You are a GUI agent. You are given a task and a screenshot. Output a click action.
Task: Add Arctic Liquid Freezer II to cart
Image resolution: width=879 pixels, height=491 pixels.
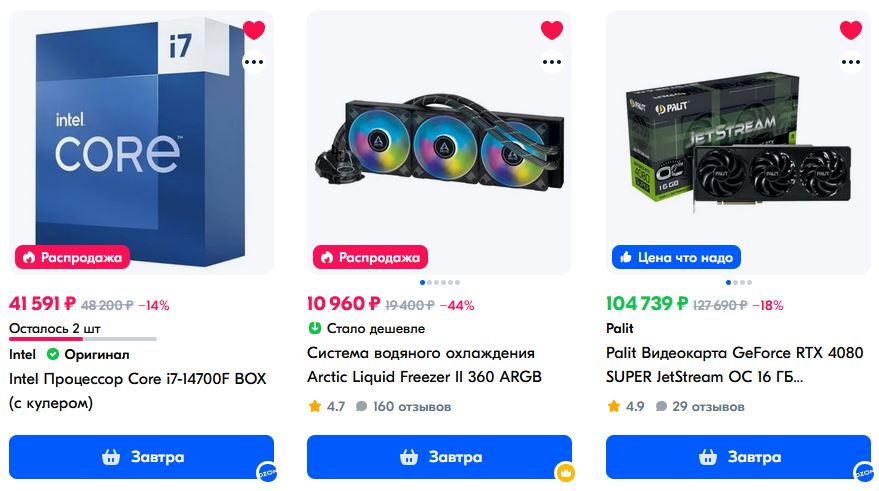click(439, 457)
